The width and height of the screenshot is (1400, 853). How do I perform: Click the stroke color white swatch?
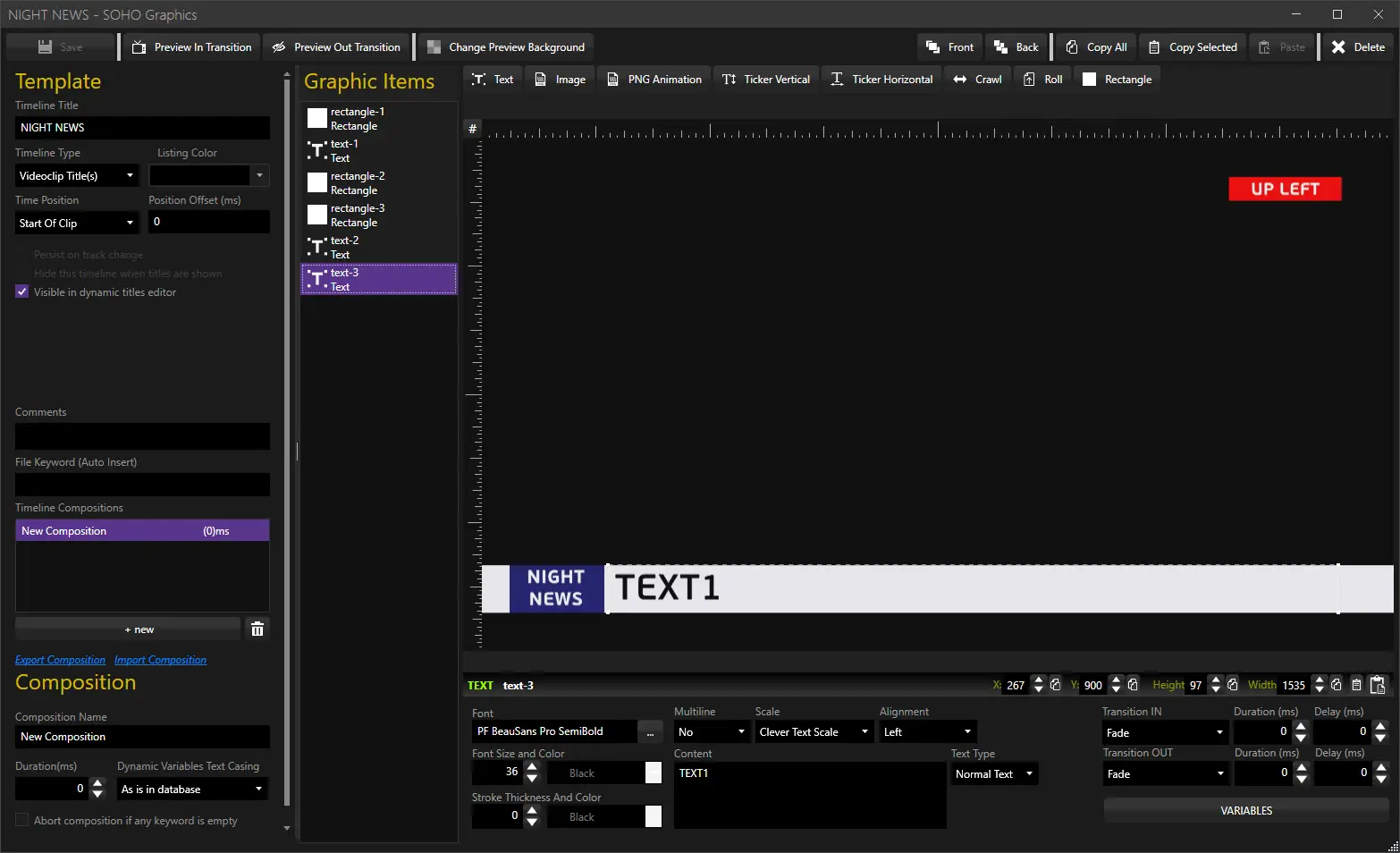pos(654,816)
